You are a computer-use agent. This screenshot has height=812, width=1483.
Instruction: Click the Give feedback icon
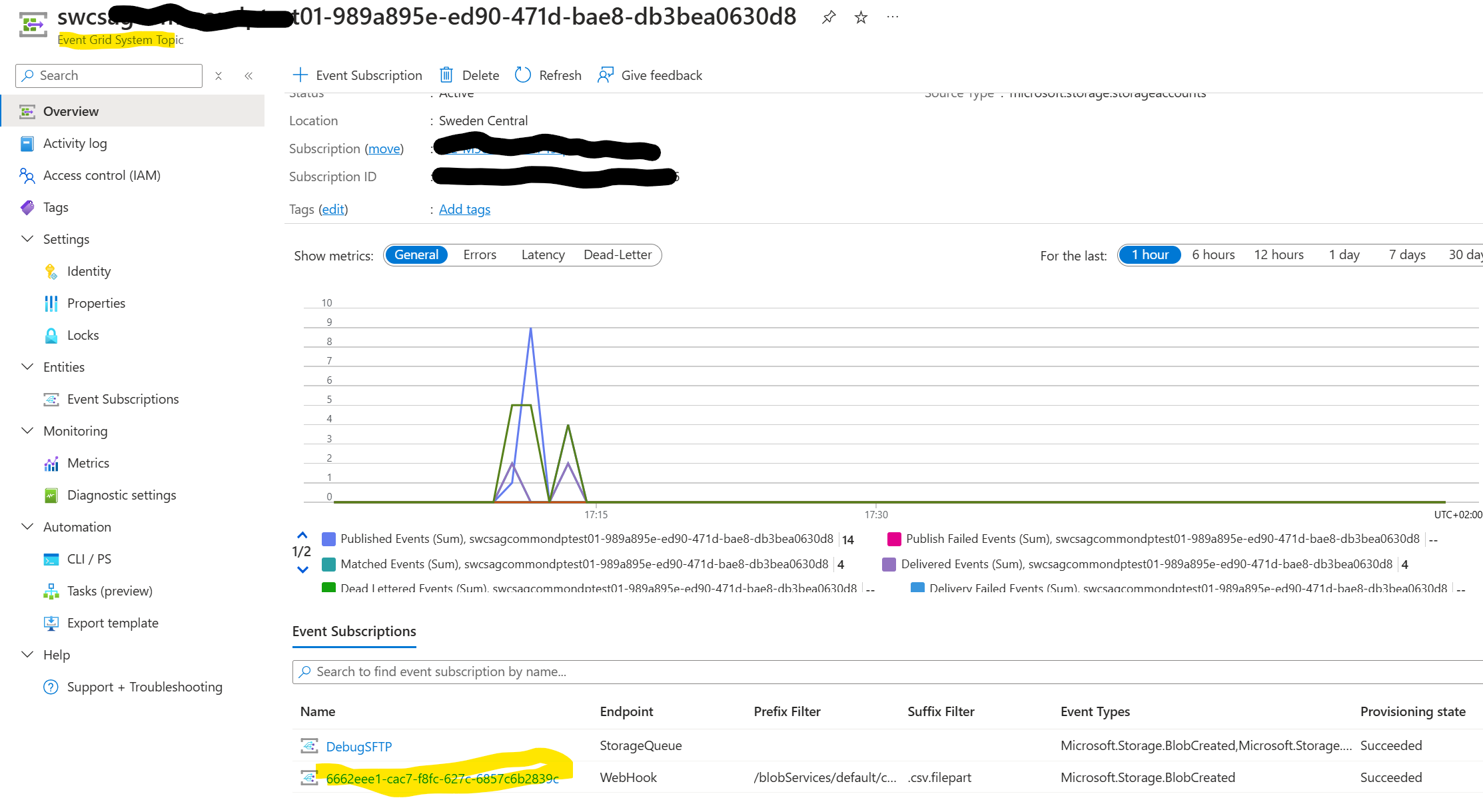coord(606,75)
